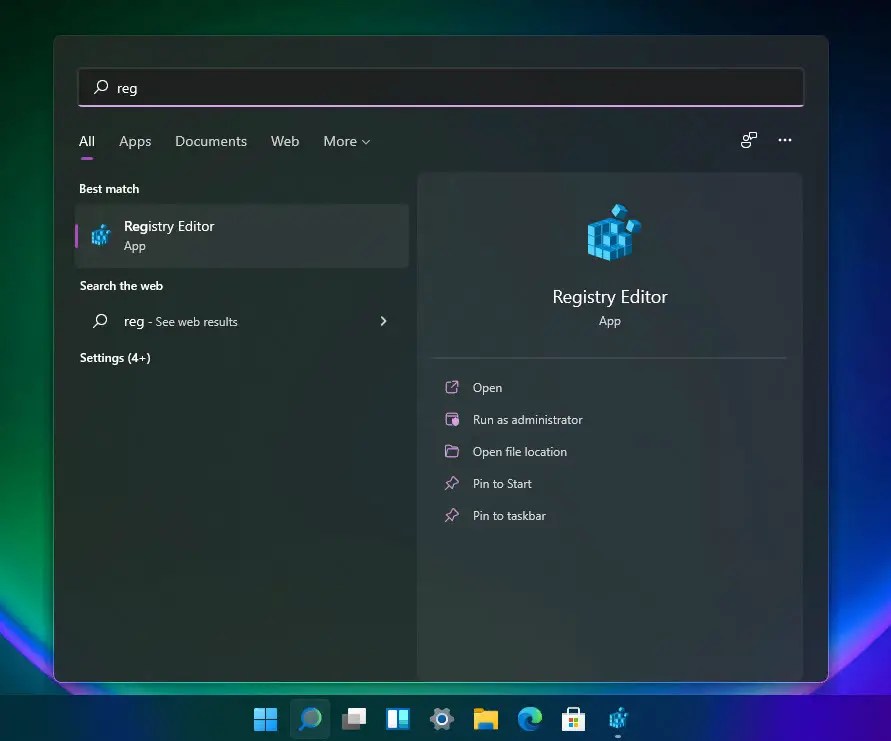Open Task View from the taskbar
The image size is (891, 741).
pos(353,719)
